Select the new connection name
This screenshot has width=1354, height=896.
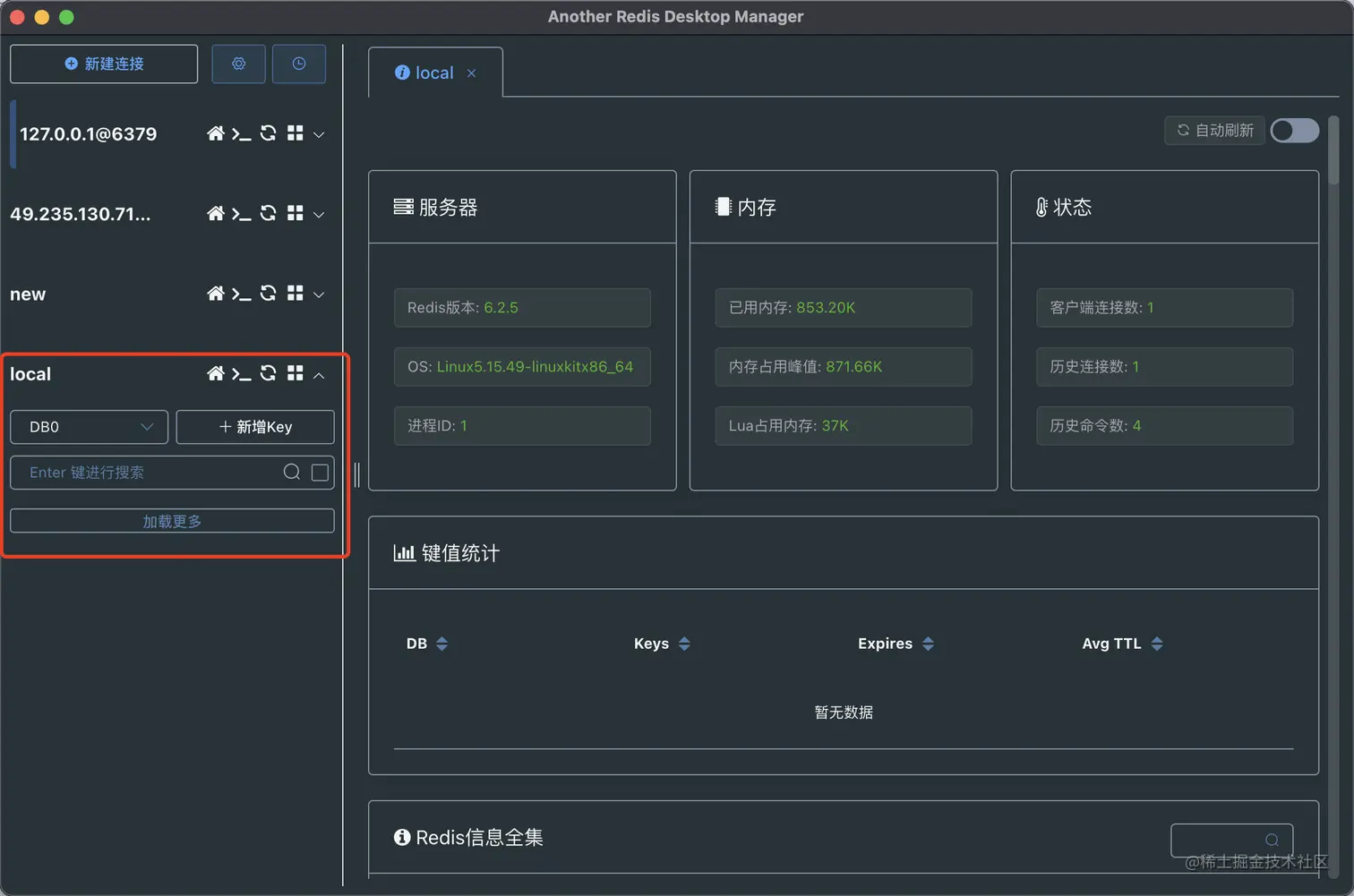pos(28,294)
